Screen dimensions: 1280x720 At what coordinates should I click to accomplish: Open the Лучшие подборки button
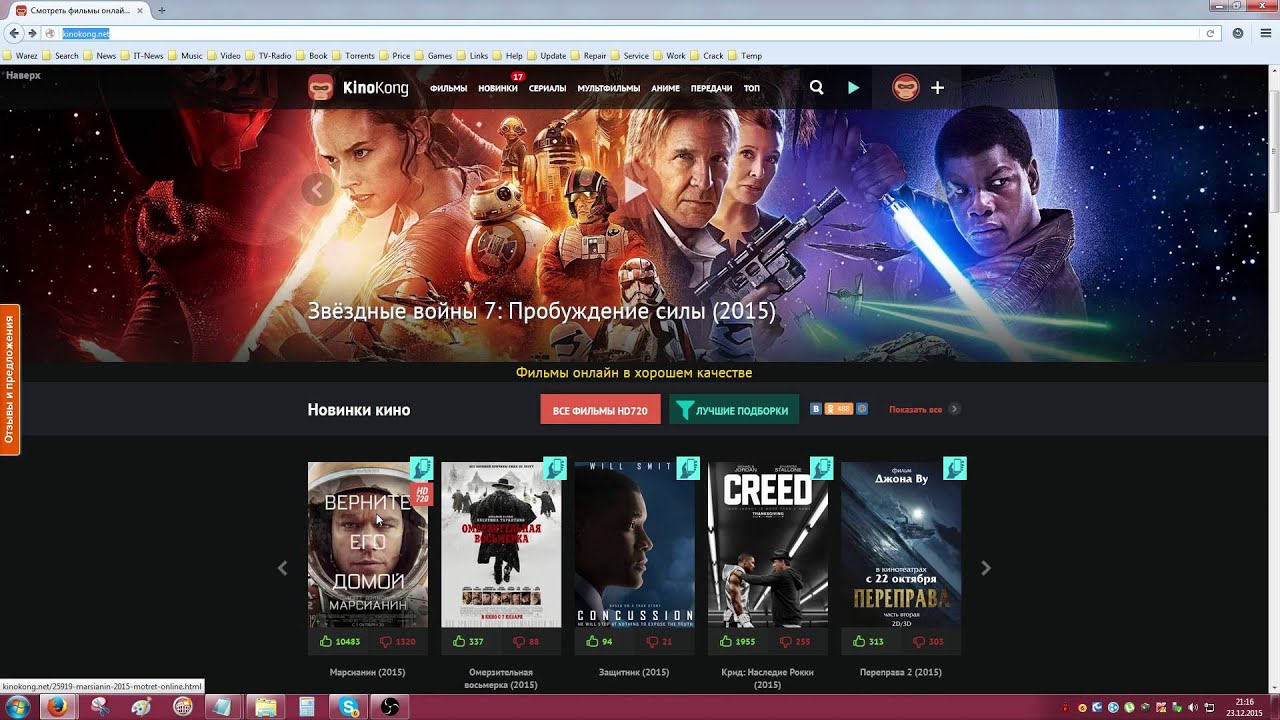point(734,410)
